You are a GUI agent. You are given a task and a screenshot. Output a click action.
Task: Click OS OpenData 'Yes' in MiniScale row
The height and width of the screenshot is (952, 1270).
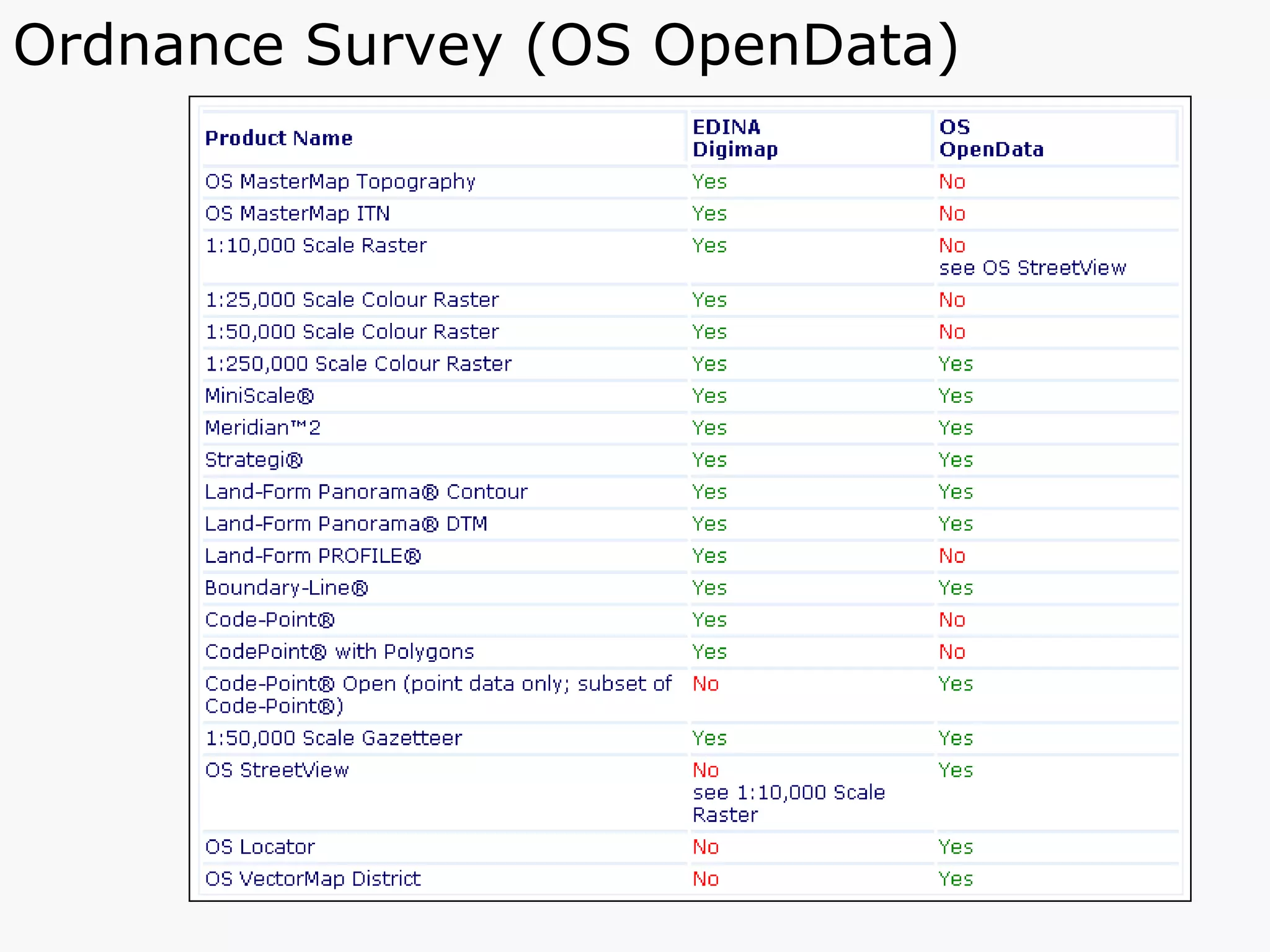click(x=956, y=395)
